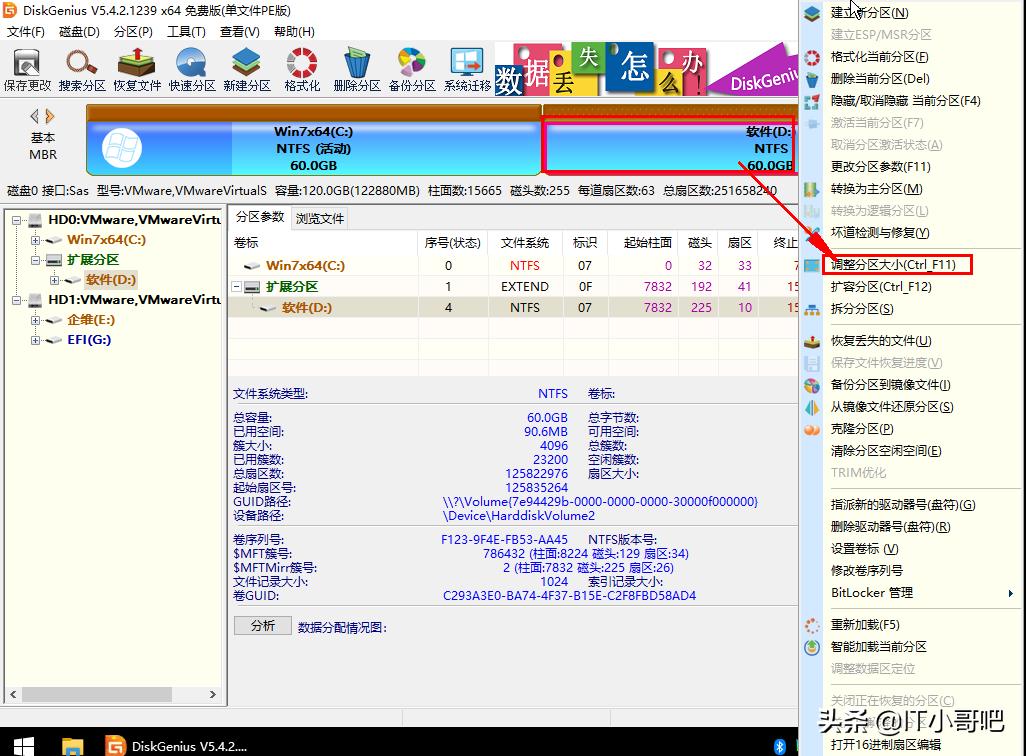Select the 搜索分区 (Search Partition) tool
Viewport: 1026px width, 756px height.
click(82, 68)
